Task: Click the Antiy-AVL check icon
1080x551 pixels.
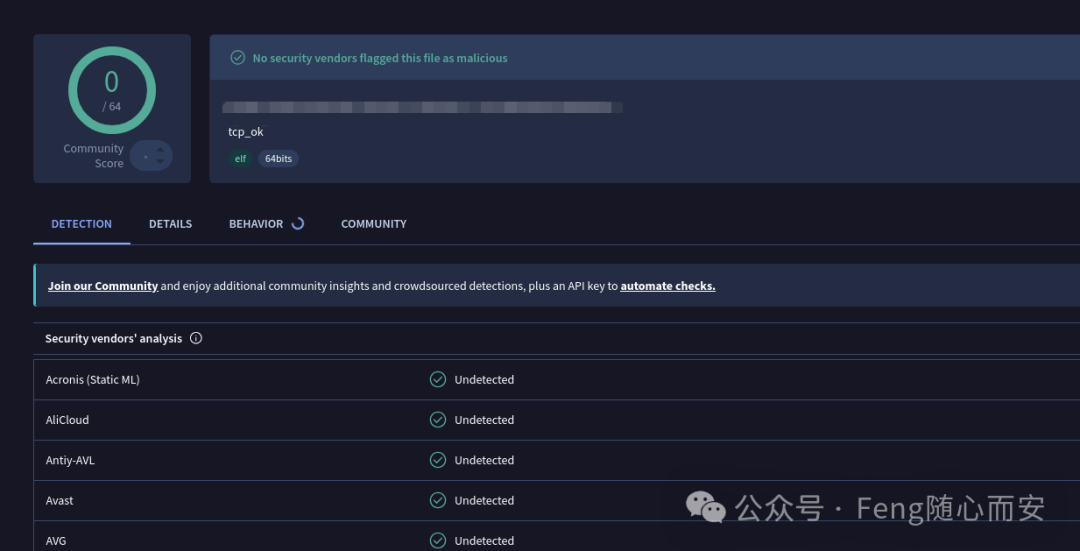Action: pos(437,460)
